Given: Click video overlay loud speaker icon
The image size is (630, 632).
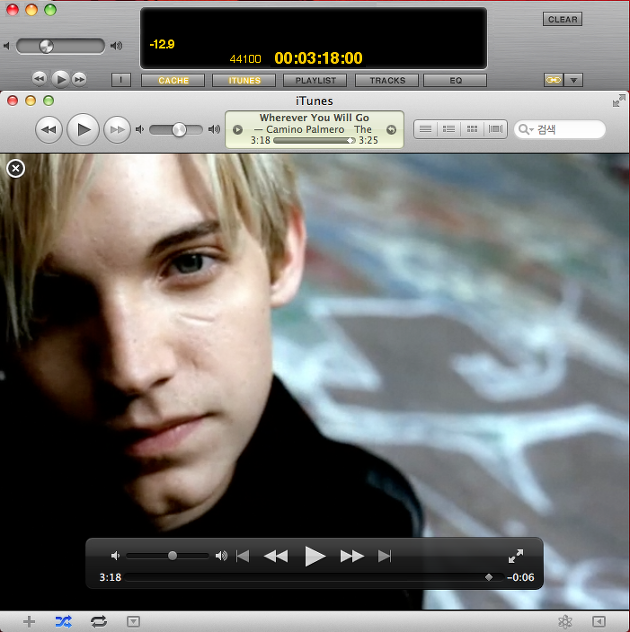Looking at the screenshot, I should (221, 556).
